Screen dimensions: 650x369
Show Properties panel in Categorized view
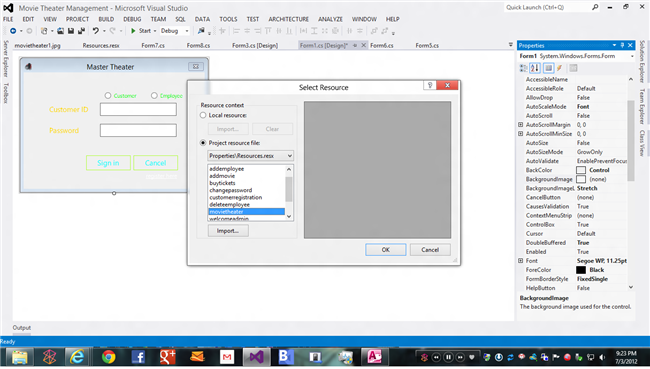pyautogui.click(x=524, y=68)
